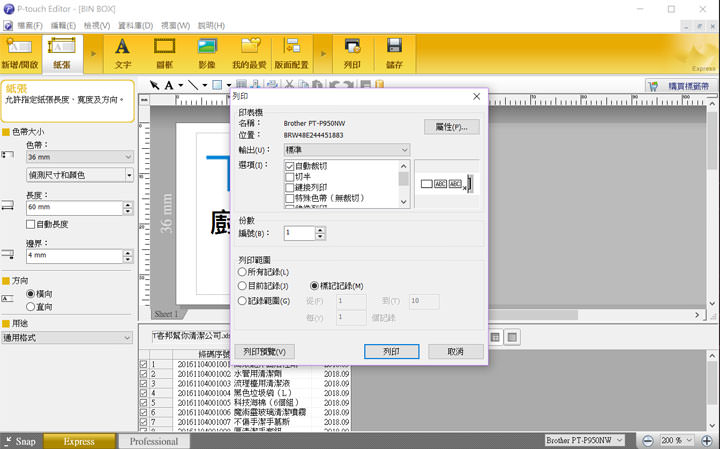Select the 記錄範圍(G) radio button

[242, 301]
